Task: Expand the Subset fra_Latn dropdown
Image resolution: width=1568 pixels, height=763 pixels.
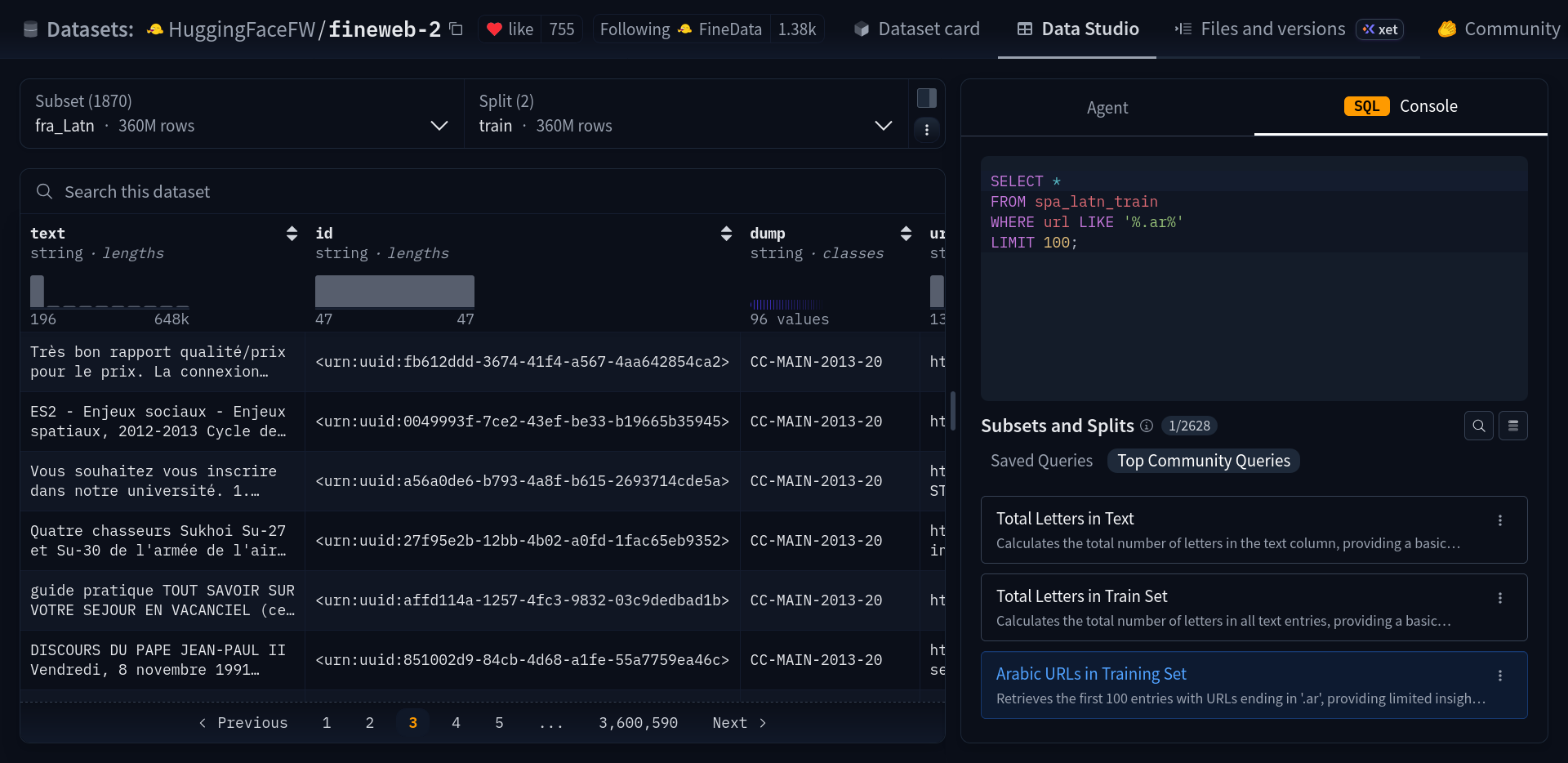Action: (x=439, y=126)
